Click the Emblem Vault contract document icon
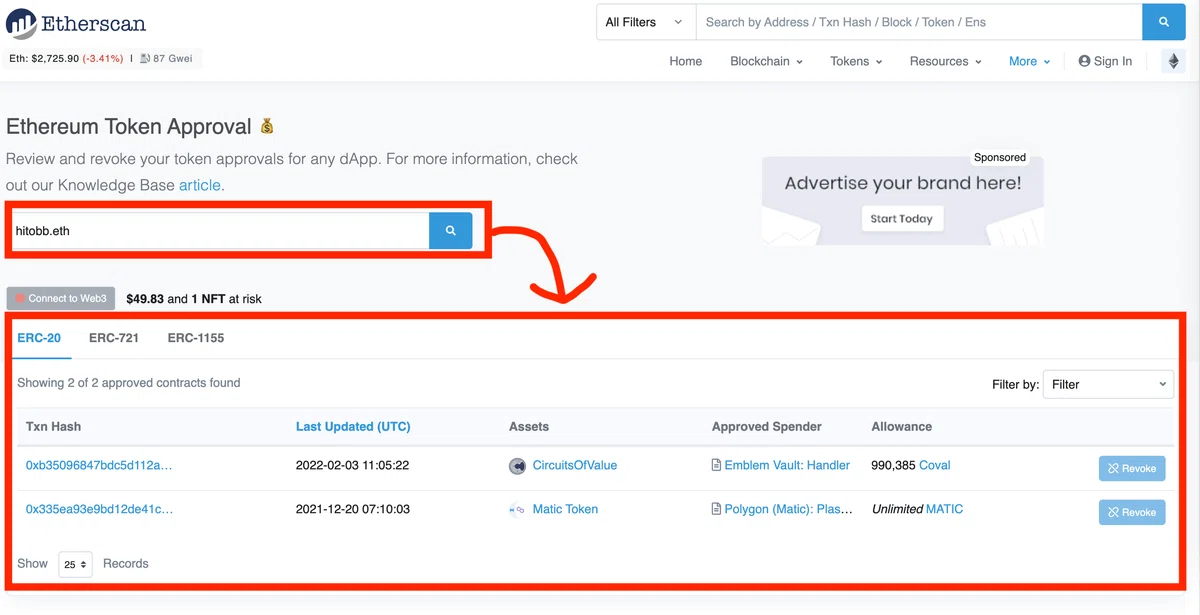The height and width of the screenshot is (615, 1200). (x=716, y=466)
